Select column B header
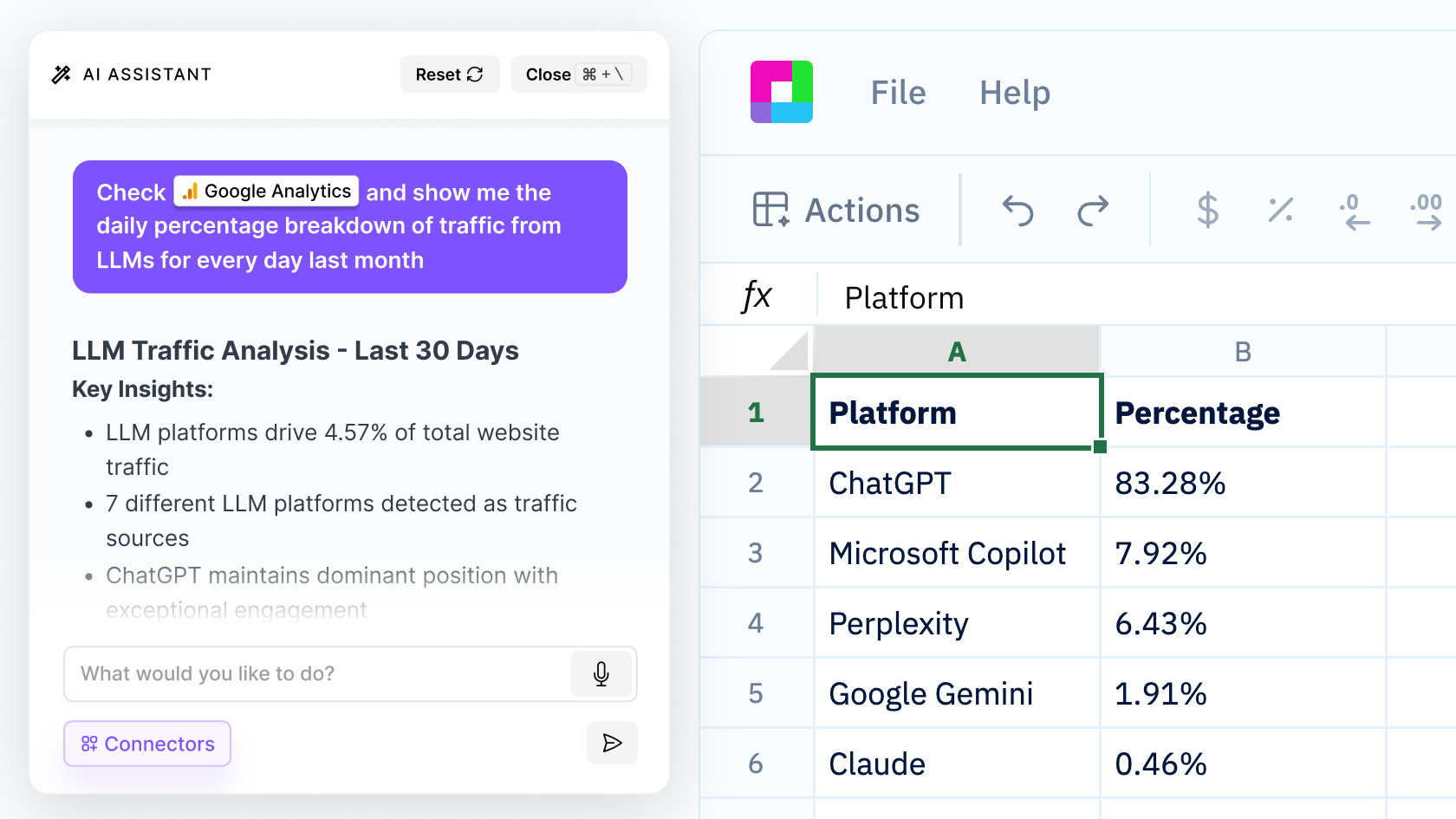1456x819 pixels. (x=1243, y=351)
